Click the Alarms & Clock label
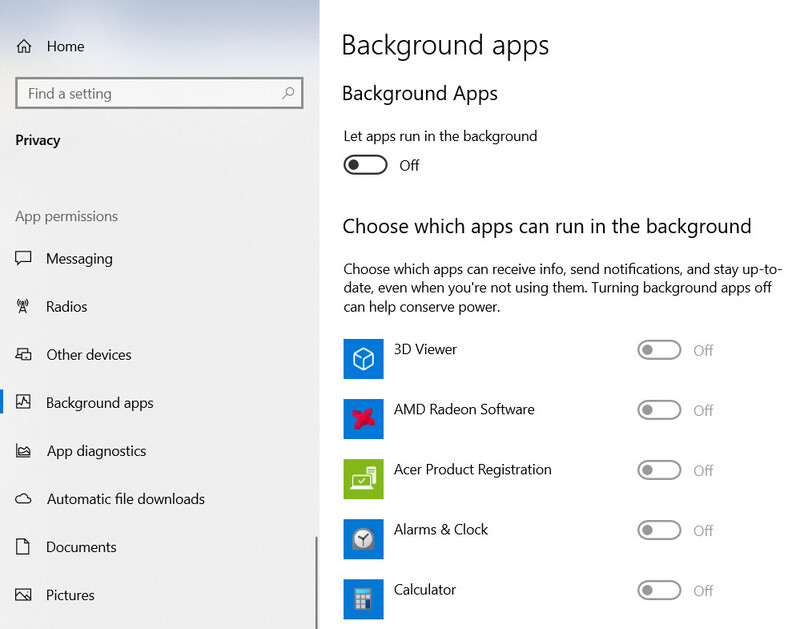The image size is (800, 629). (441, 530)
